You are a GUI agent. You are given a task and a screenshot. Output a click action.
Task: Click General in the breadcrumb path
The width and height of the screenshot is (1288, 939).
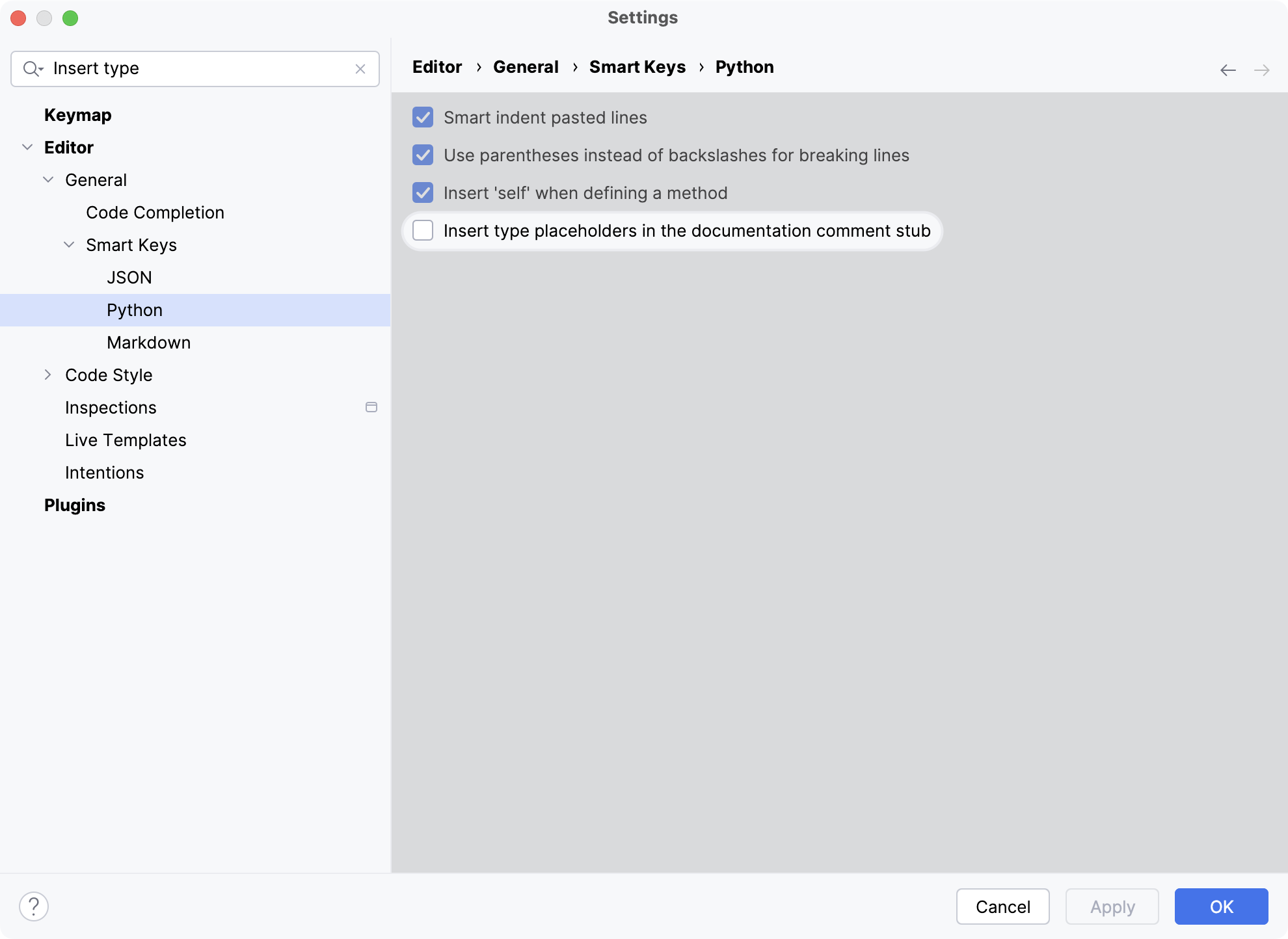click(x=526, y=67)
